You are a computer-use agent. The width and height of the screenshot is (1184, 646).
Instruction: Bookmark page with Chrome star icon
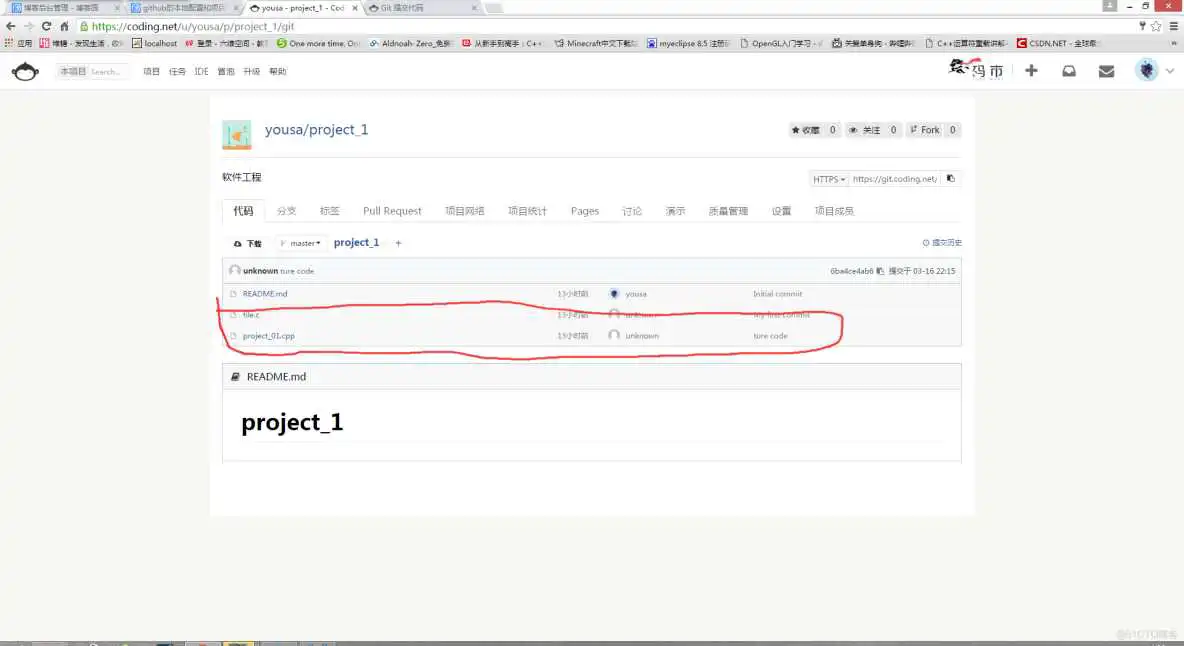[1156, 26]
